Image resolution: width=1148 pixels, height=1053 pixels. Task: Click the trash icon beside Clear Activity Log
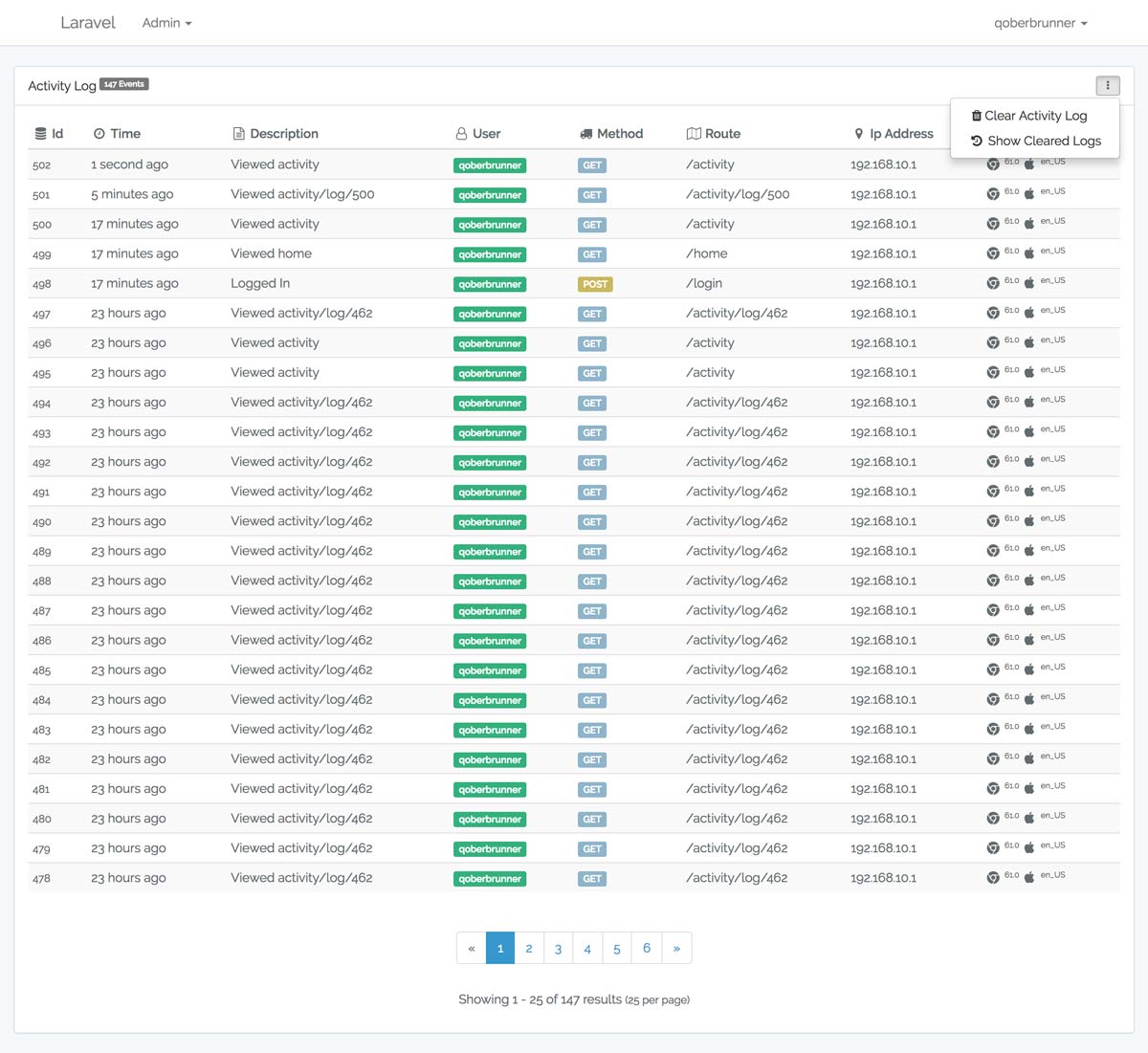(x=976, y=116)
